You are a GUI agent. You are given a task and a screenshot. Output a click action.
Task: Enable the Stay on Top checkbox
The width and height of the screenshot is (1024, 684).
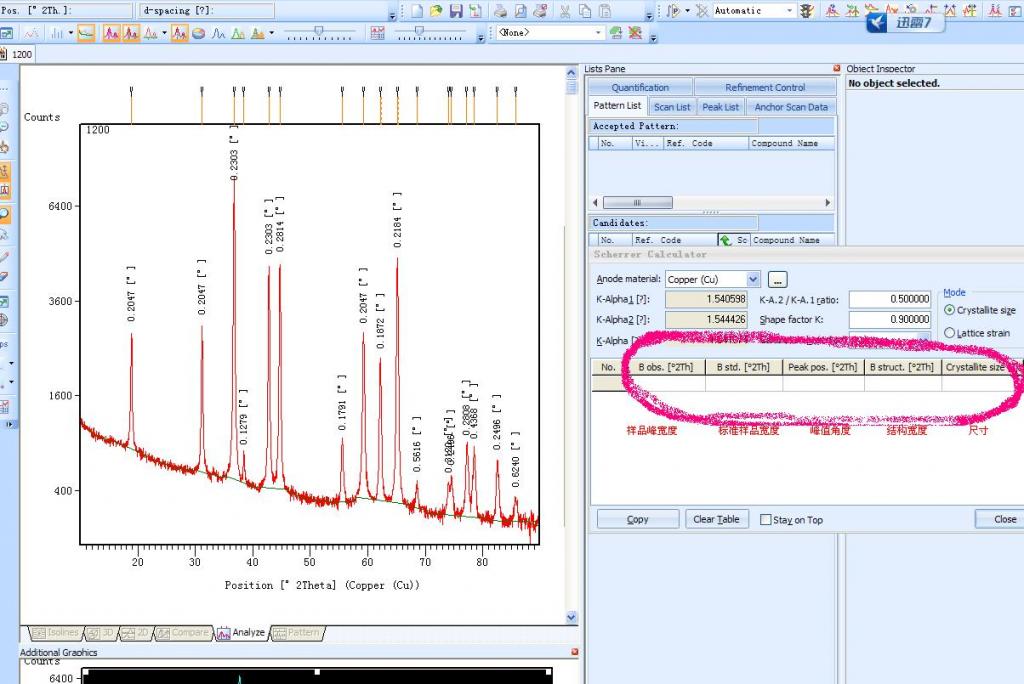click(x=766, y=520)
